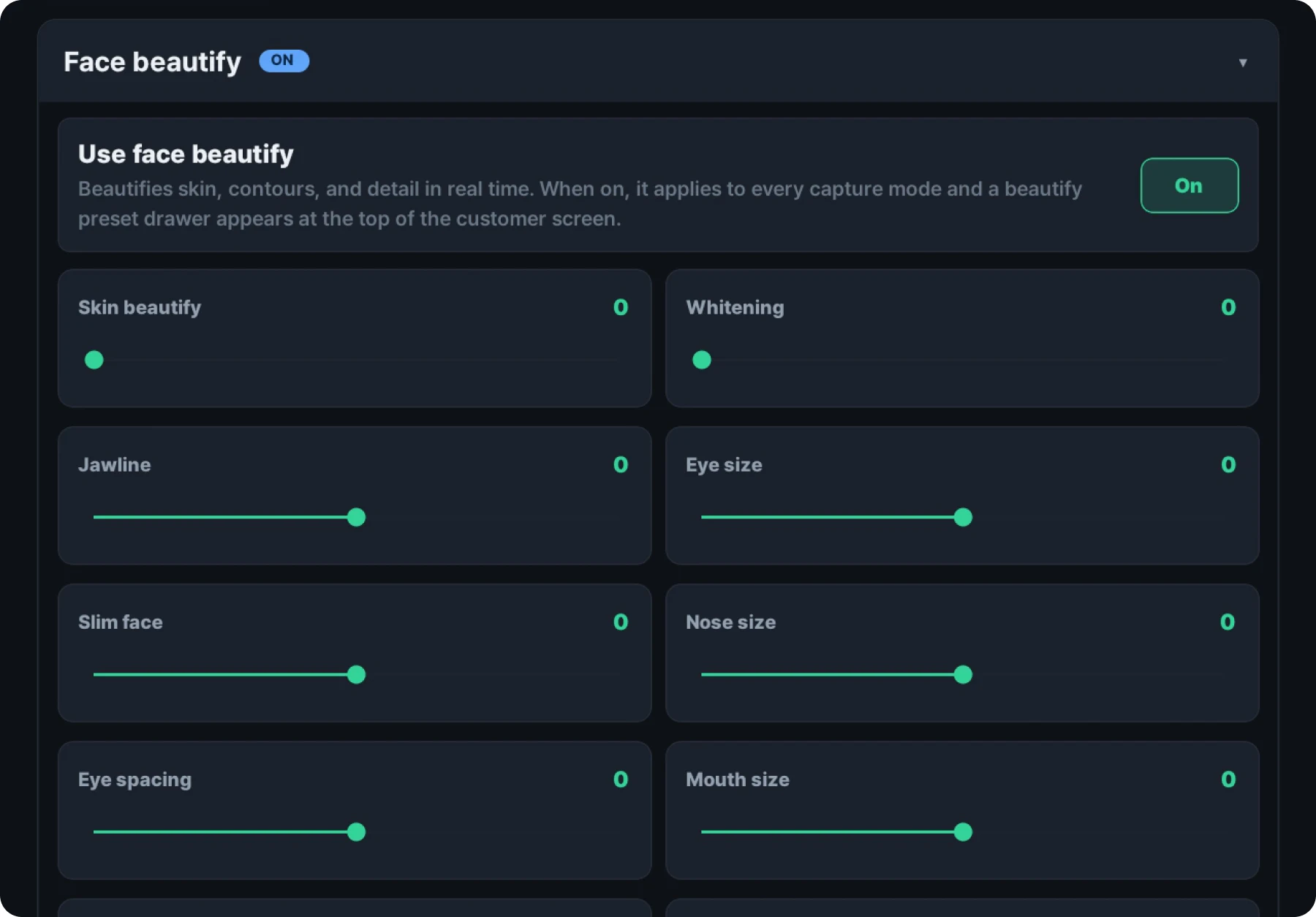
Task: Click the Nose size value 0
Action: pyautogui.click(x=1228, y=622)
